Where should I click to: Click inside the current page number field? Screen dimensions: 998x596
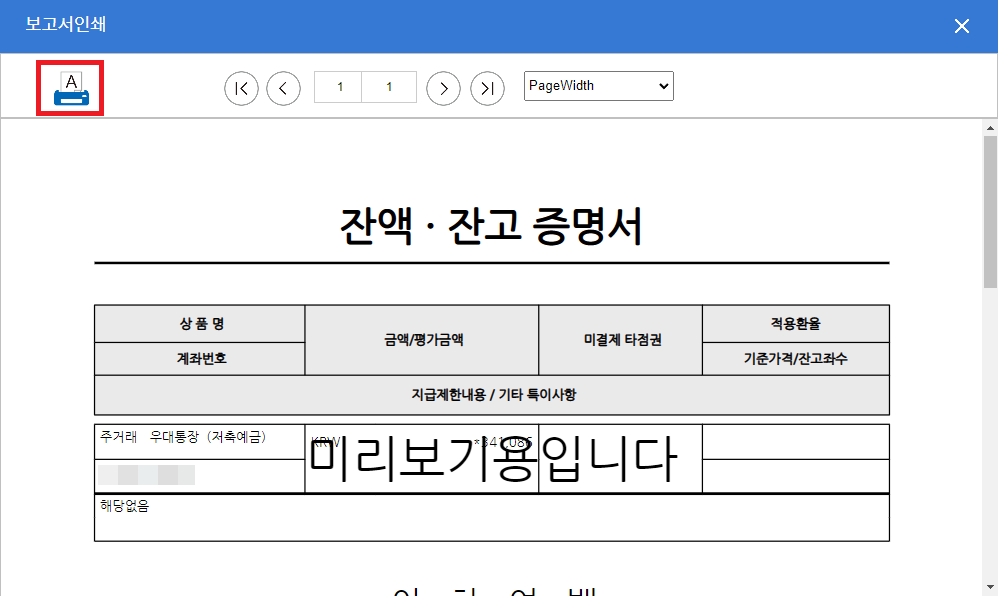pyautogui.click(x=337, y=88)
